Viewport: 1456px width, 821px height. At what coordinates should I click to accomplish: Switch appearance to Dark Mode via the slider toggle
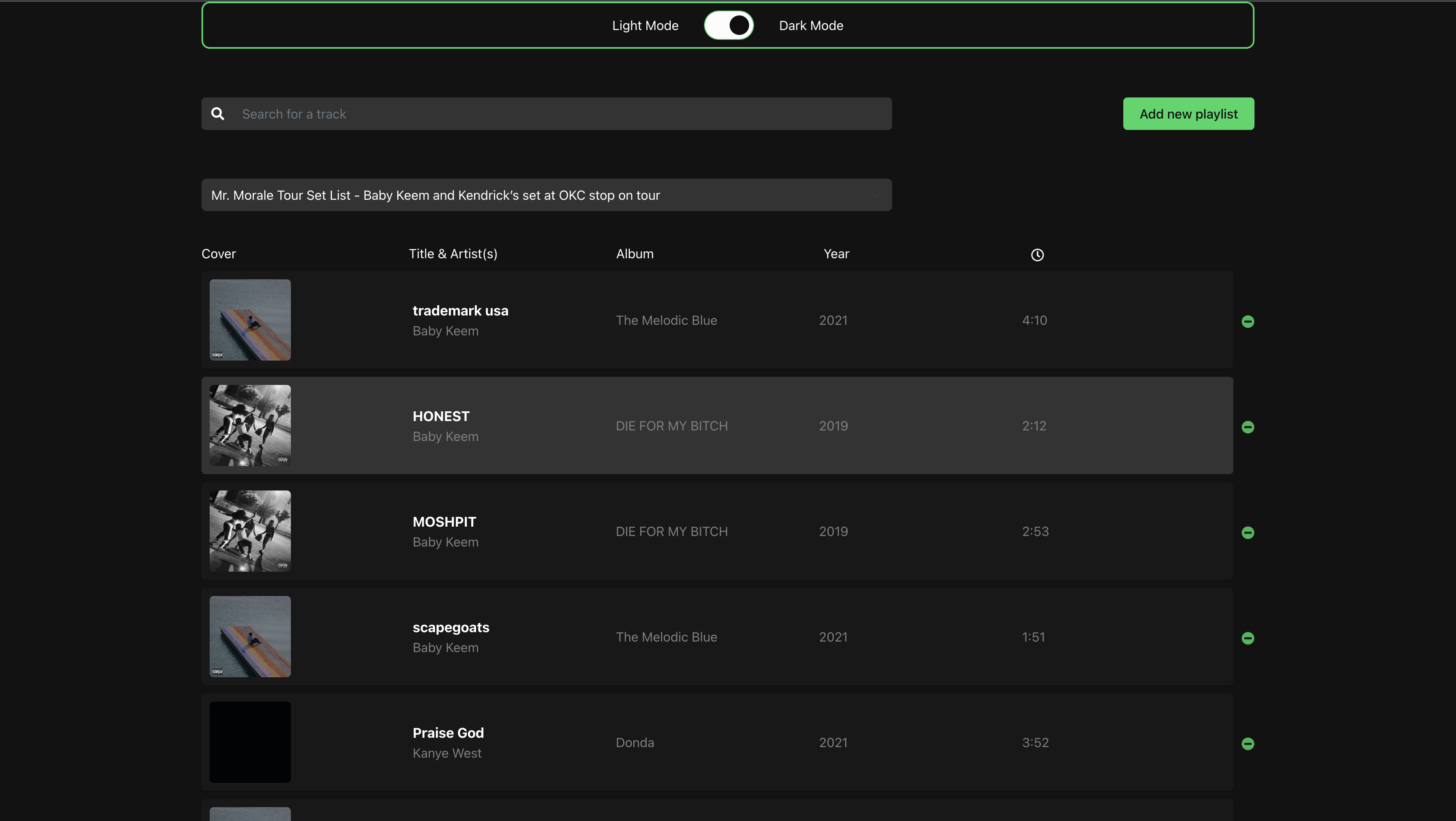[728, 25]
